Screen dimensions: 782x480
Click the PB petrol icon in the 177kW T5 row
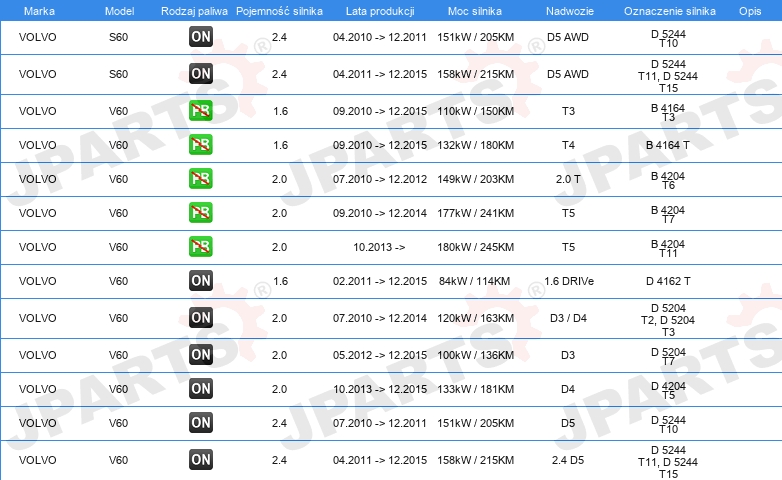pos(201,212)
